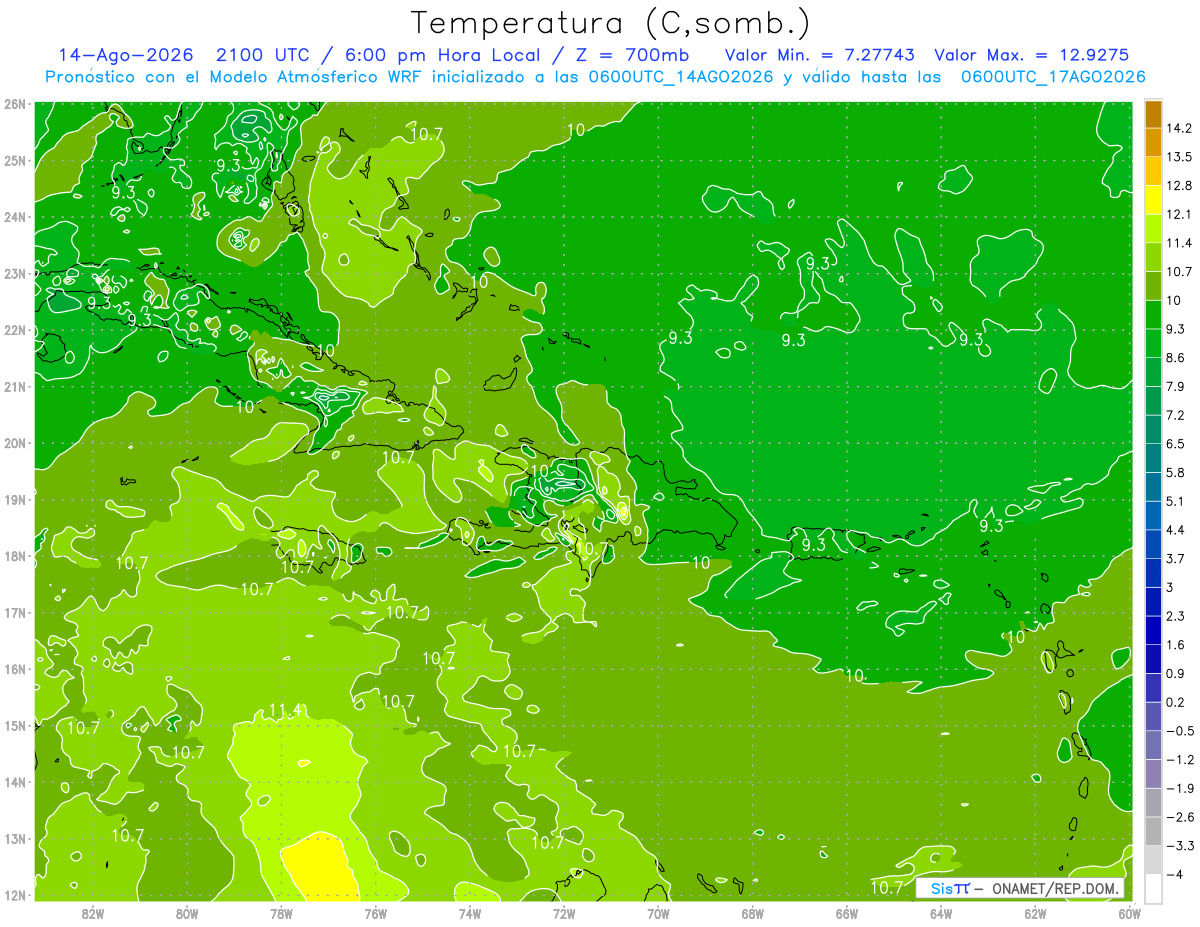
Task: Click the colorbar tick label '-1.9'
Action: tap(1179, 788)
